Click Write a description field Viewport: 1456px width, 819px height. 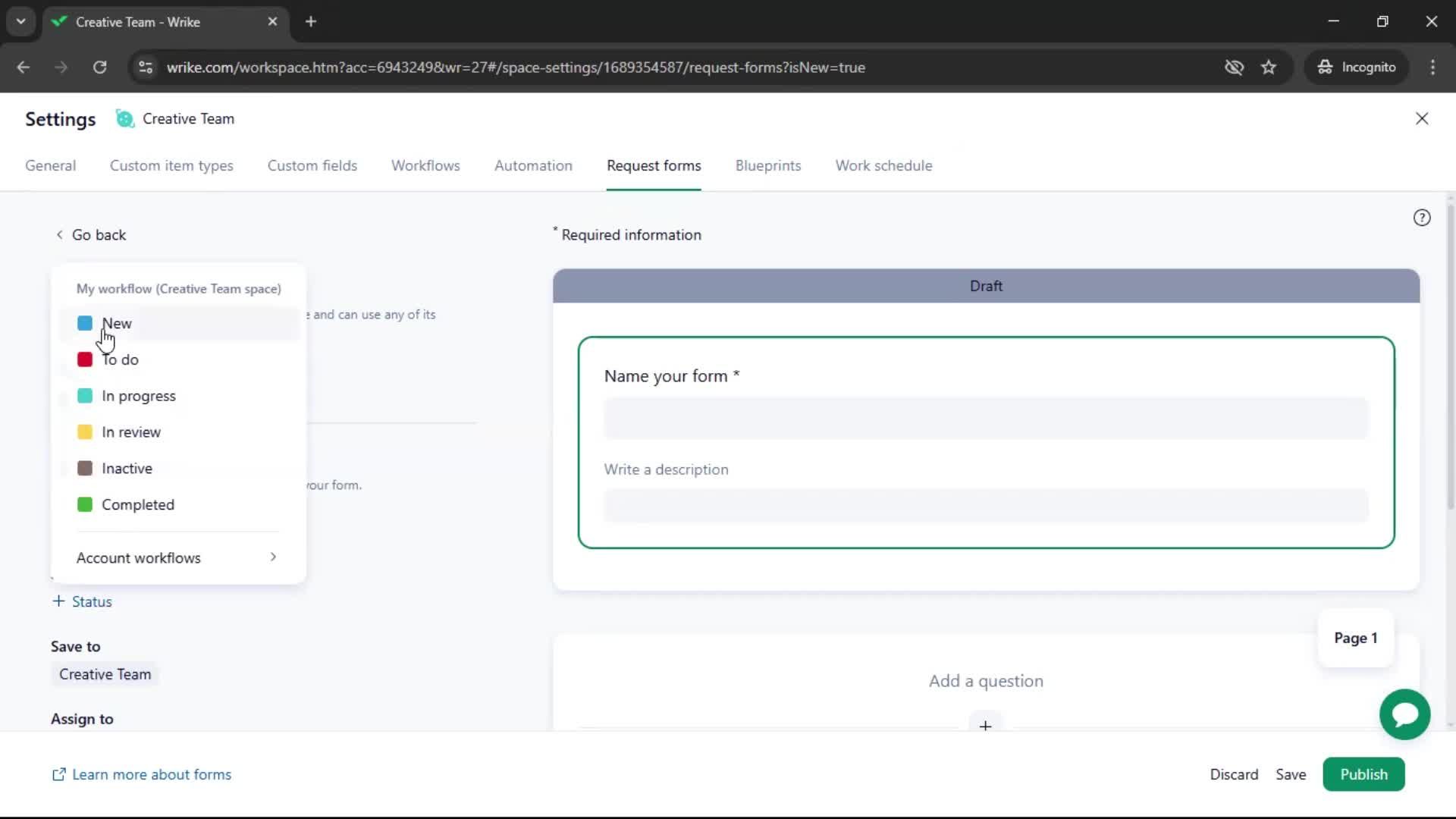tap(986, 506)
